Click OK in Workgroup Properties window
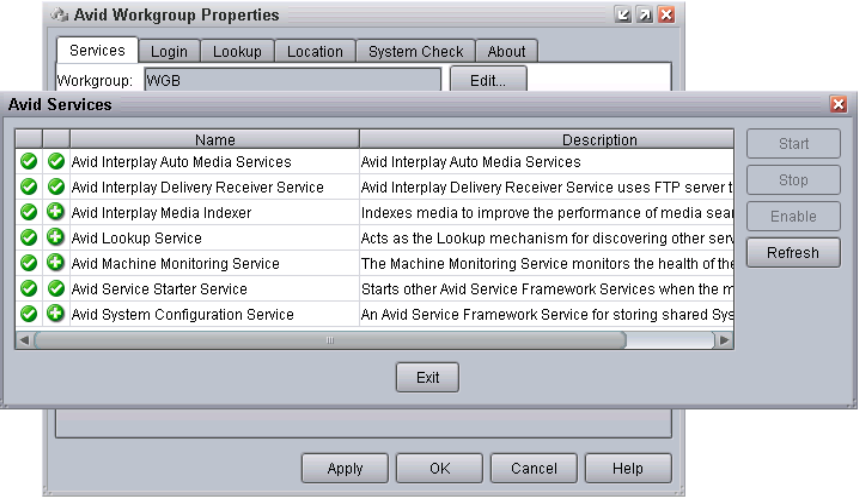Image resolution: width=859 pixels, height=498 pixels. (439, 468)
